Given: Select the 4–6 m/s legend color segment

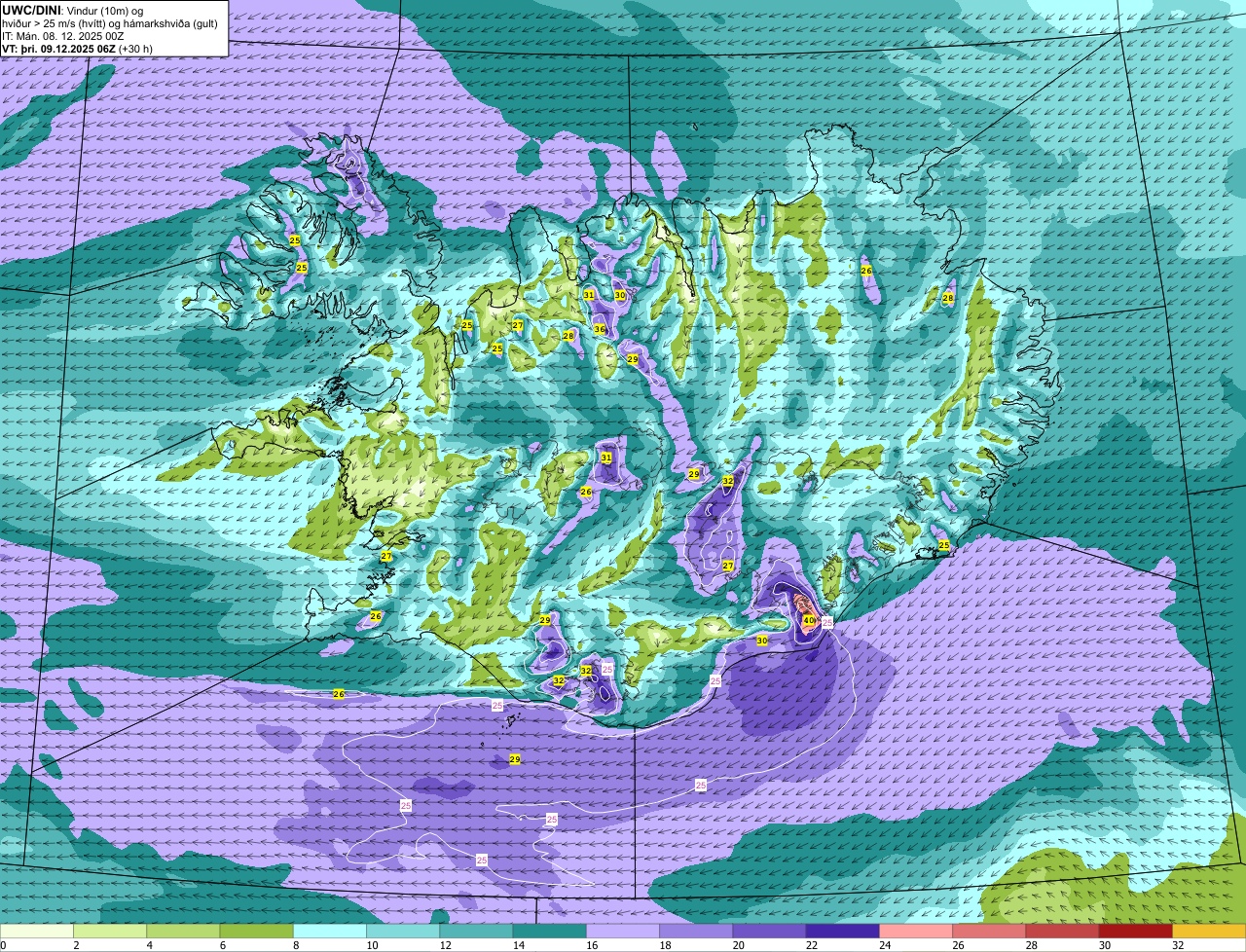Looking at the screenshot, I should [183, 931].
